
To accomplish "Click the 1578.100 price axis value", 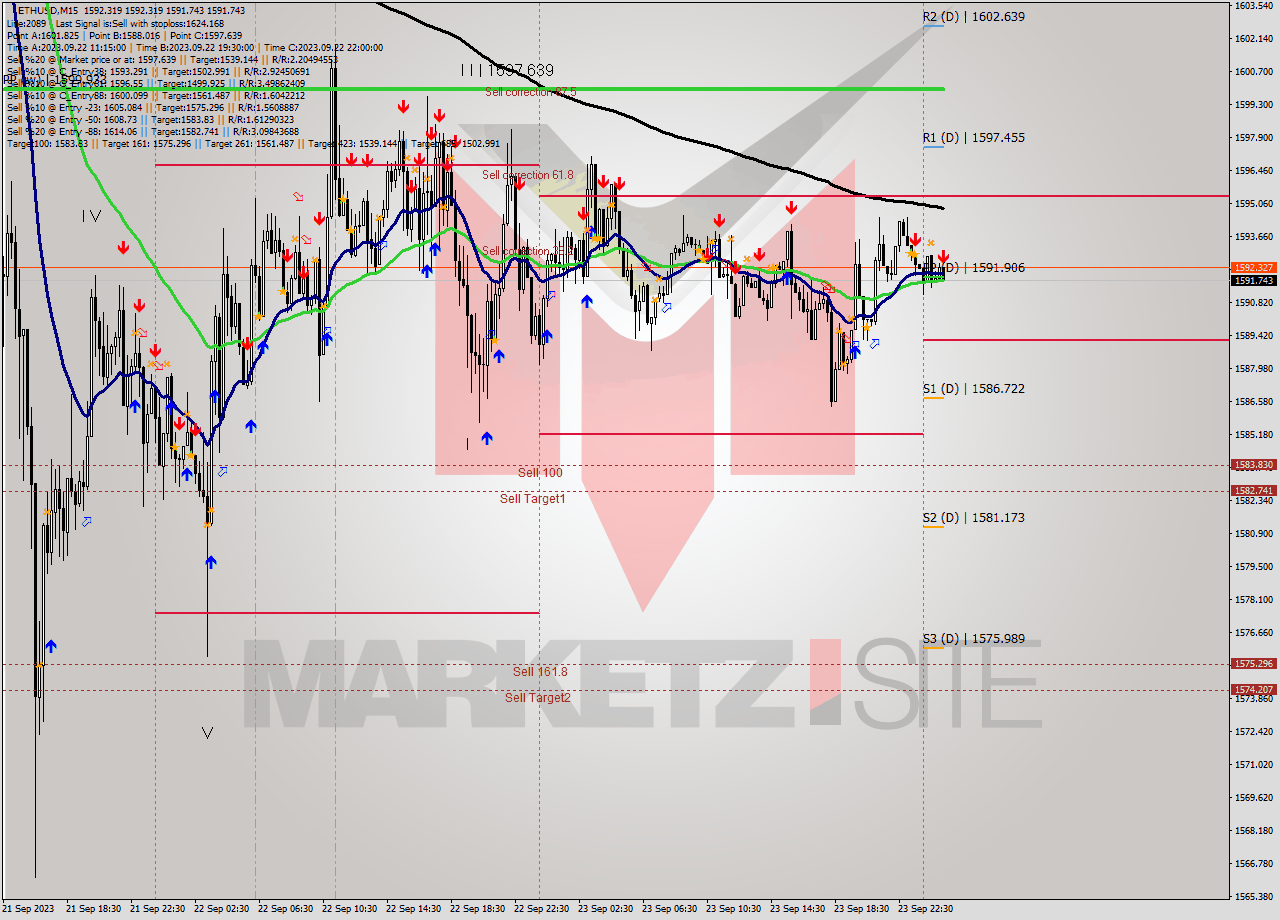I will pos(1254,600).
